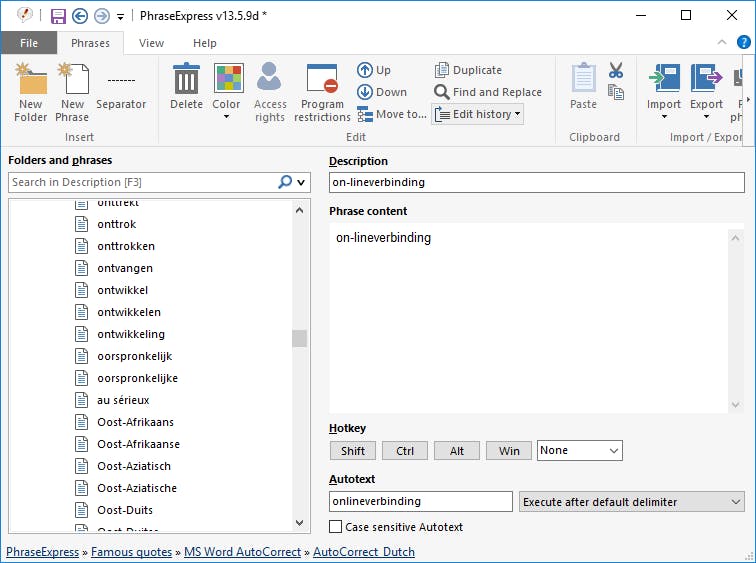Screen dimensions: 756x563
Task: Save using the floppy disk icon
Action: [x=58, y=16]
